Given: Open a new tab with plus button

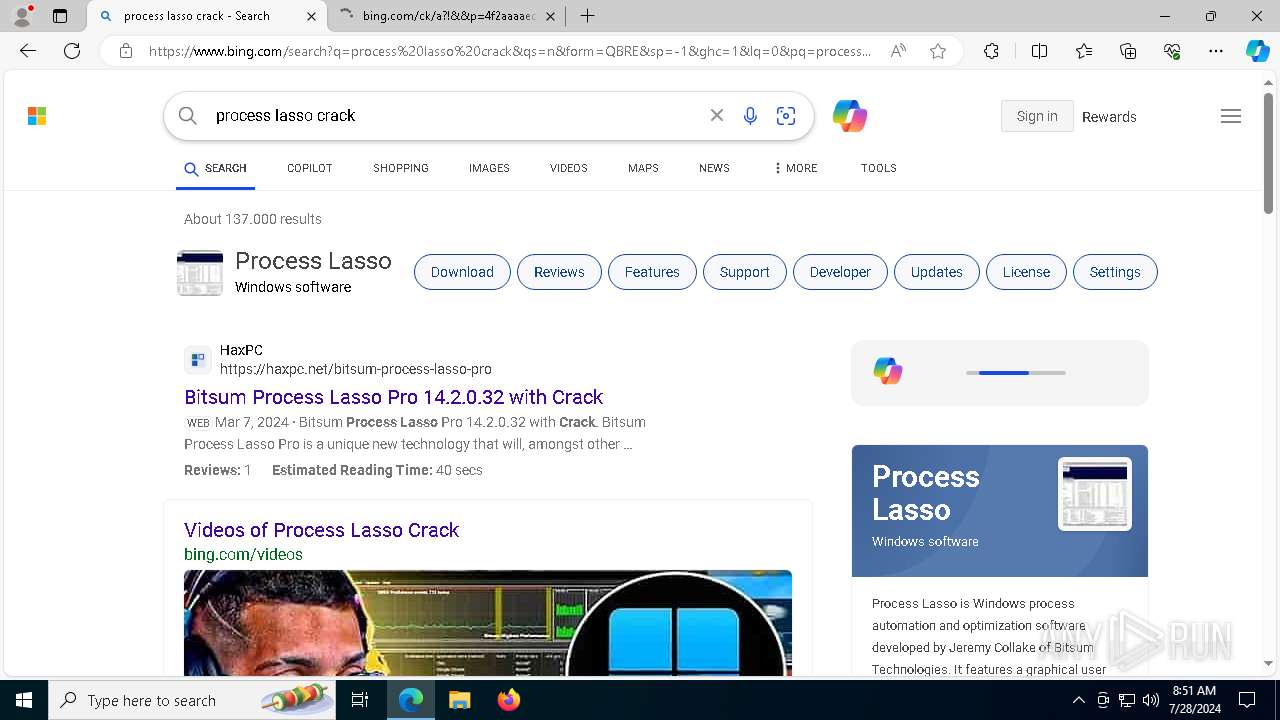Looking at the screenshot, I should 588,16.
